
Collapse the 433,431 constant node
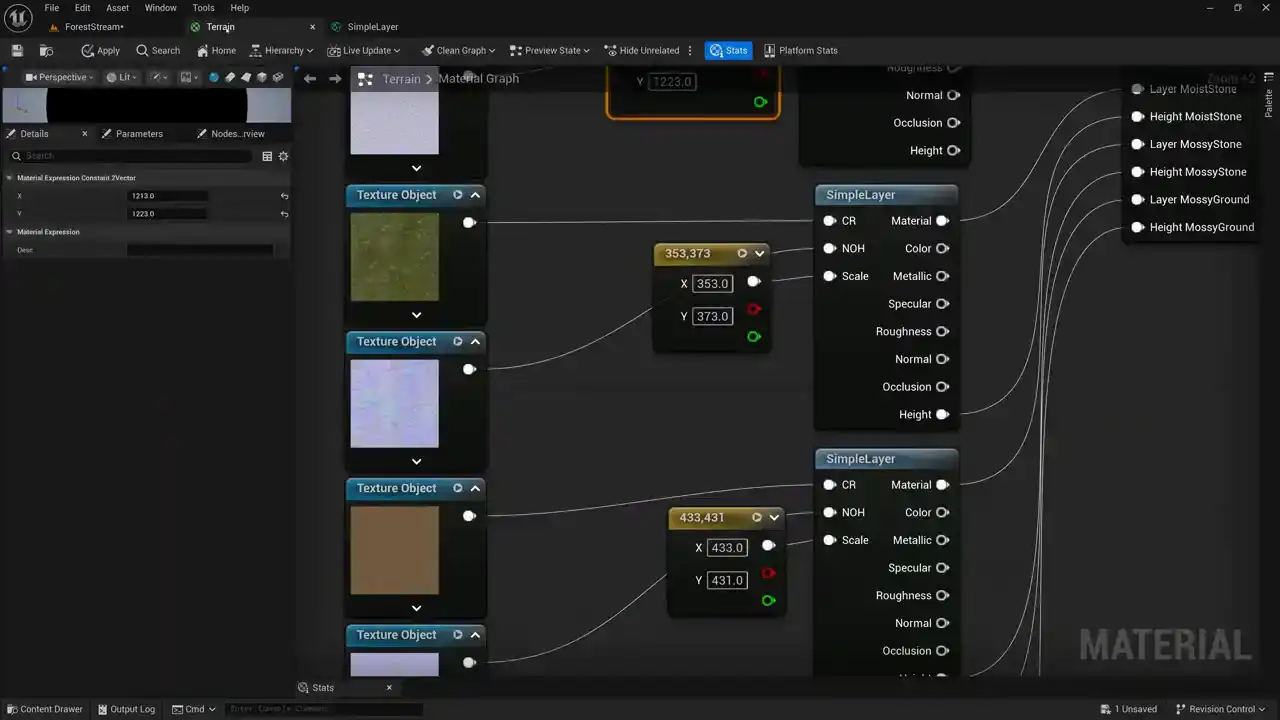pos(774,518)
